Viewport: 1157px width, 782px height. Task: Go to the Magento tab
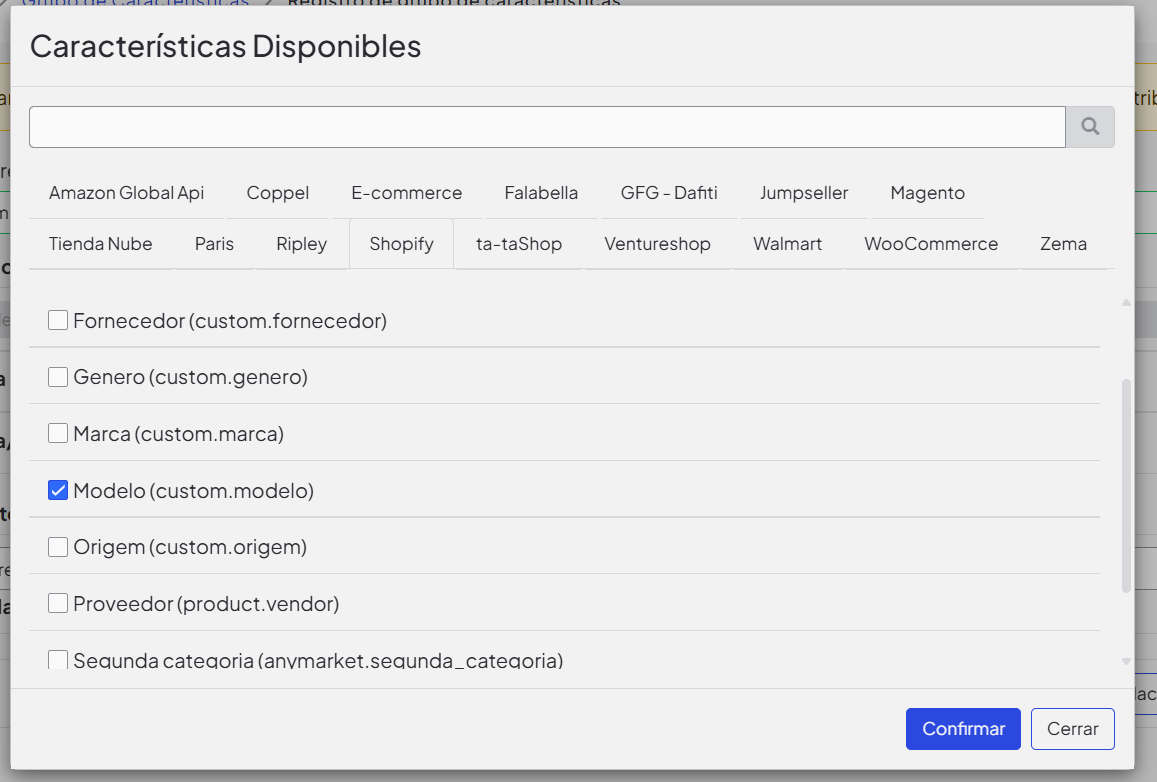[x=927, y=193]
